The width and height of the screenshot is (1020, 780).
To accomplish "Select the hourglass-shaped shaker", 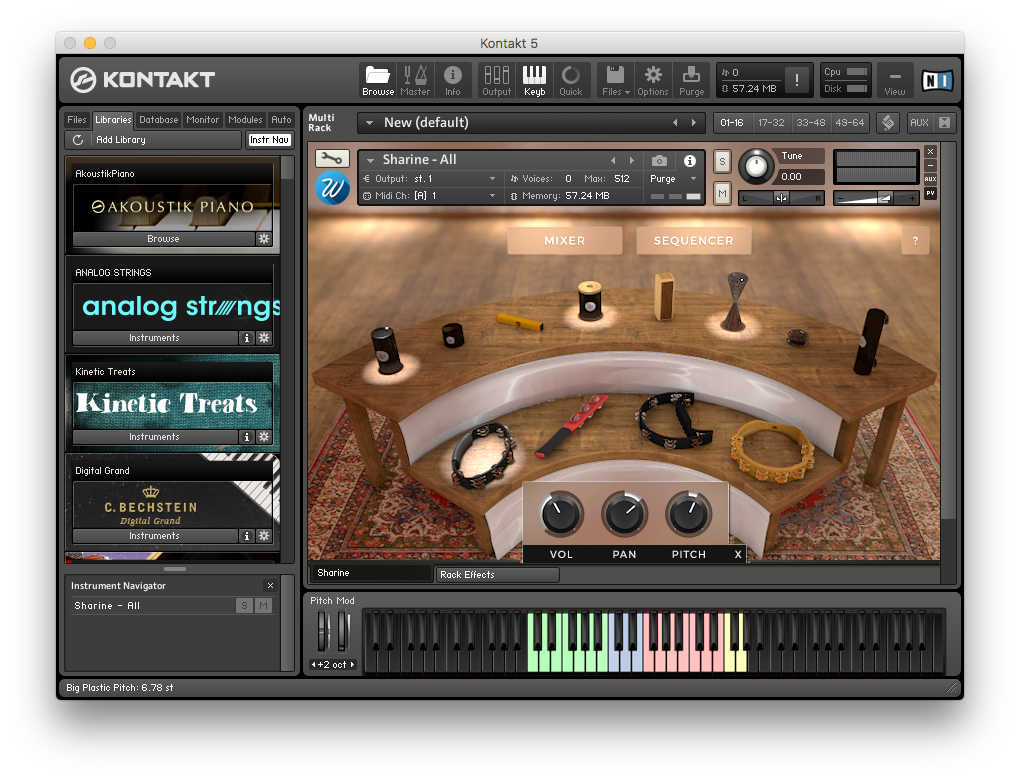I will click(x=734, y=301).
